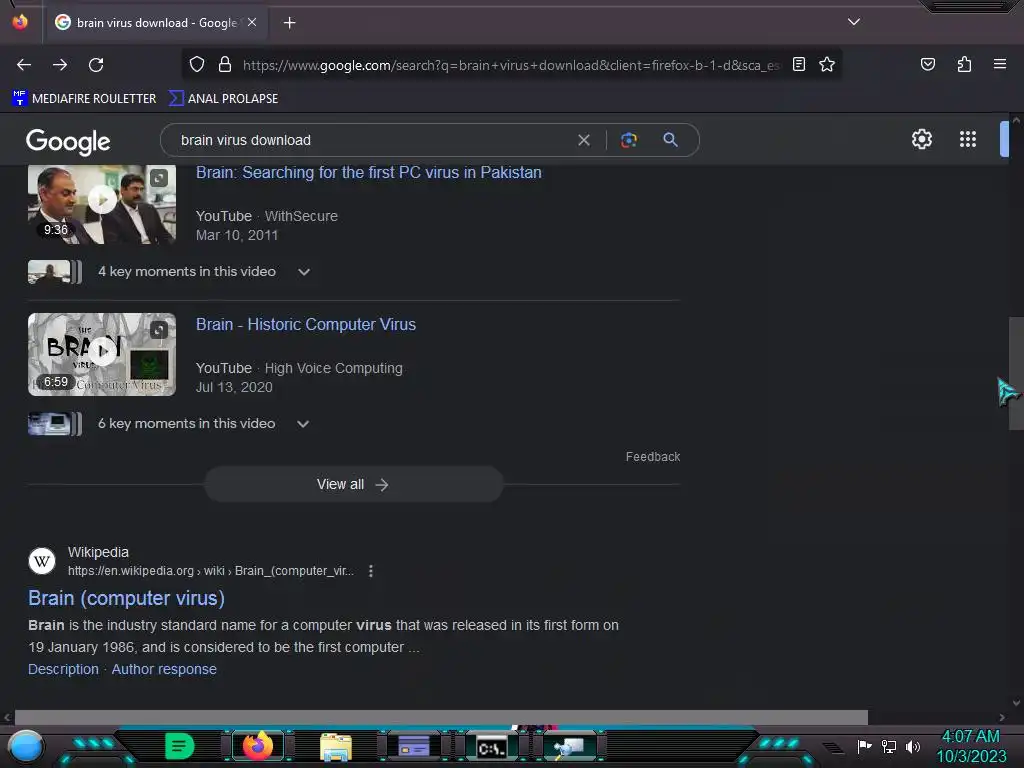Click the View all videos button
1024x768 pixels.
[353, 485]
